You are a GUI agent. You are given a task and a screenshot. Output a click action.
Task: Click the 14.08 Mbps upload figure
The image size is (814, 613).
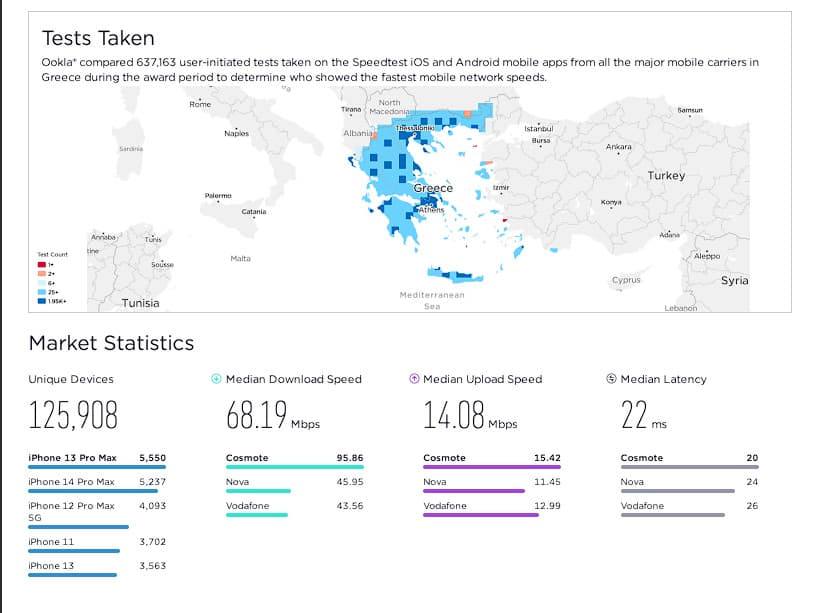[470, 415]
